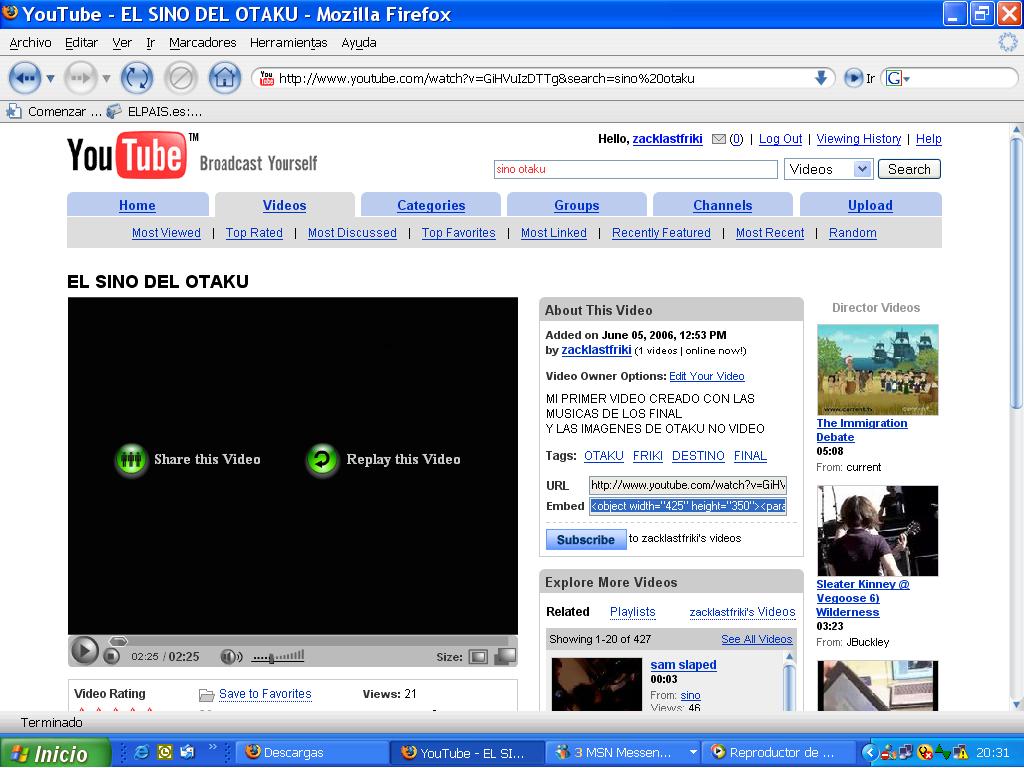Open the Archivo menu

click(30, 42)
